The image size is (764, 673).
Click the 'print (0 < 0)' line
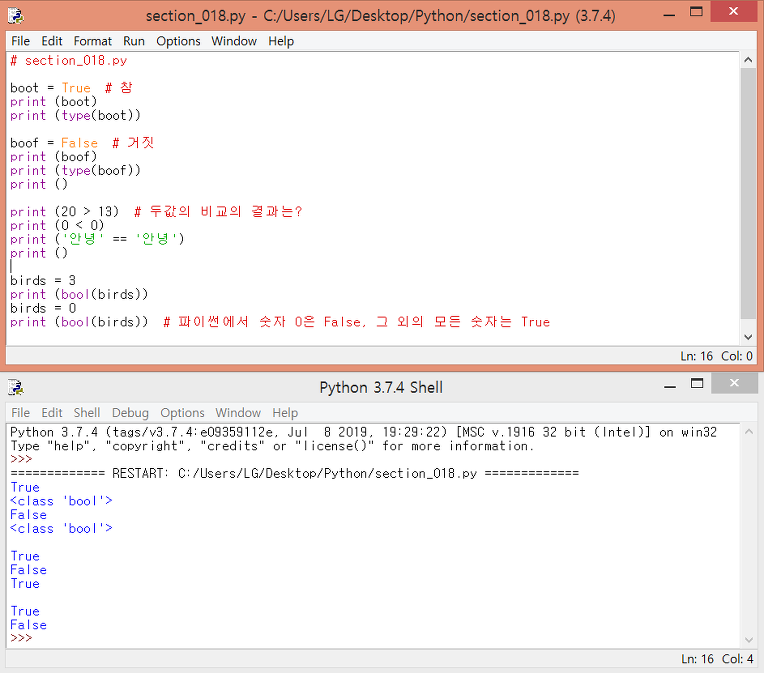pos(57,225)
